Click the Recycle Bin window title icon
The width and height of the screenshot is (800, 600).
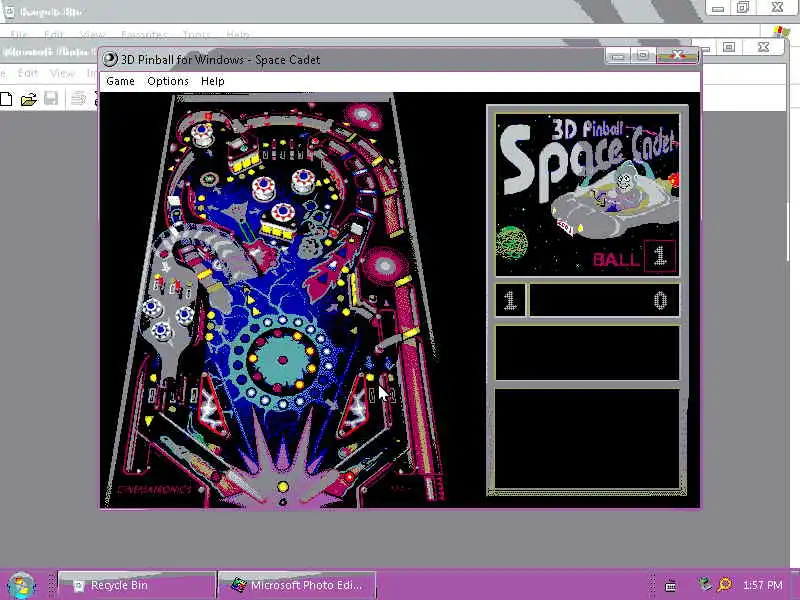9,11
